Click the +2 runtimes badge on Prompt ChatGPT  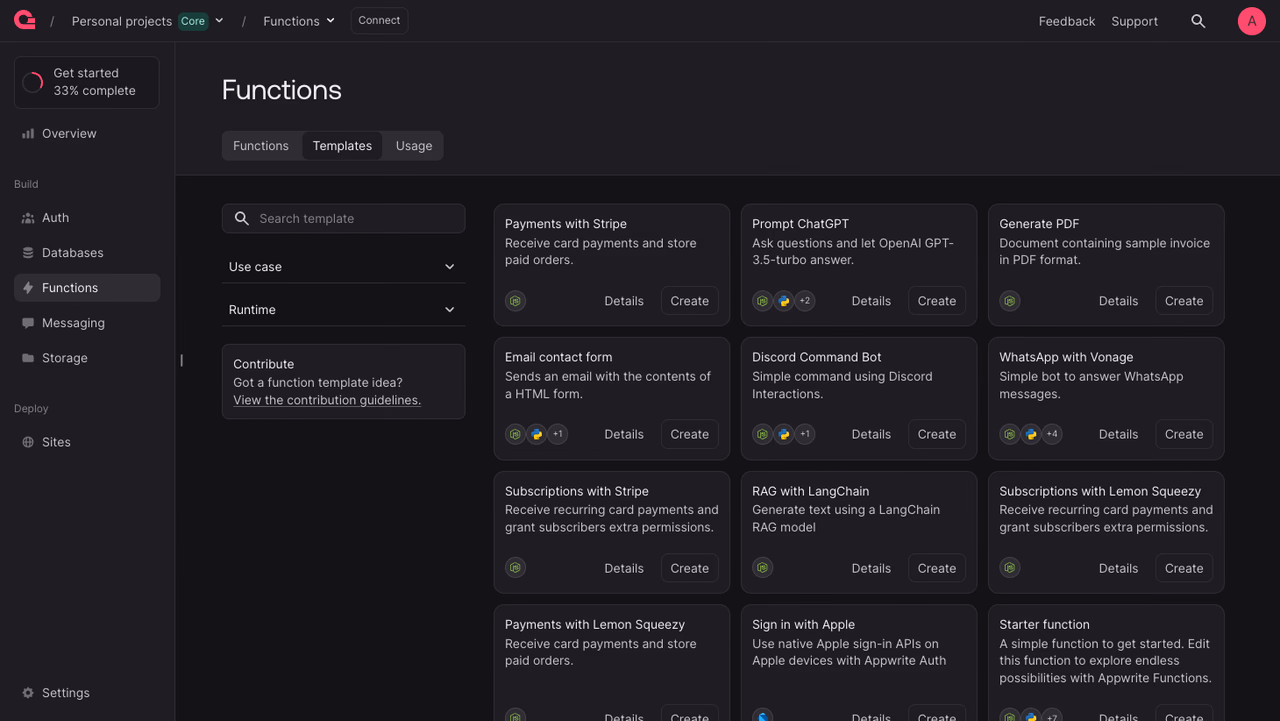click(805, 301)
